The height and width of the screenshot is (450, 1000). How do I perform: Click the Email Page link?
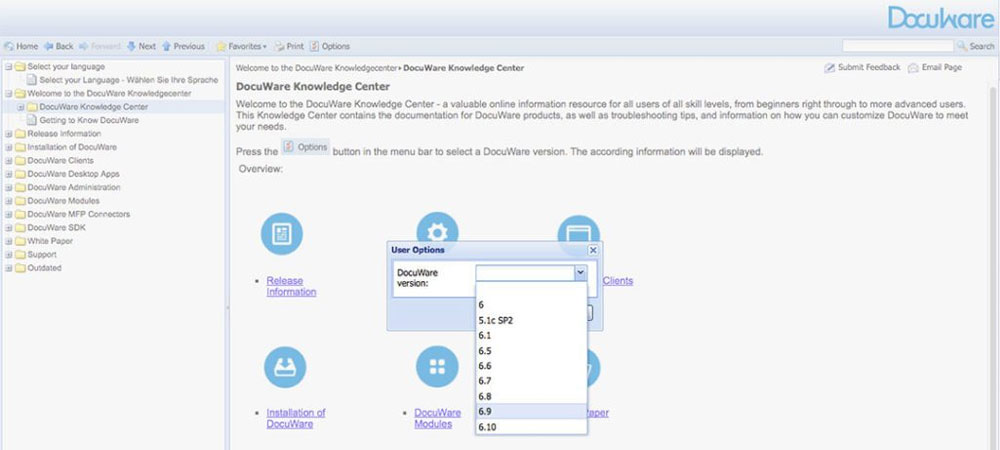[x=935, y=68]
